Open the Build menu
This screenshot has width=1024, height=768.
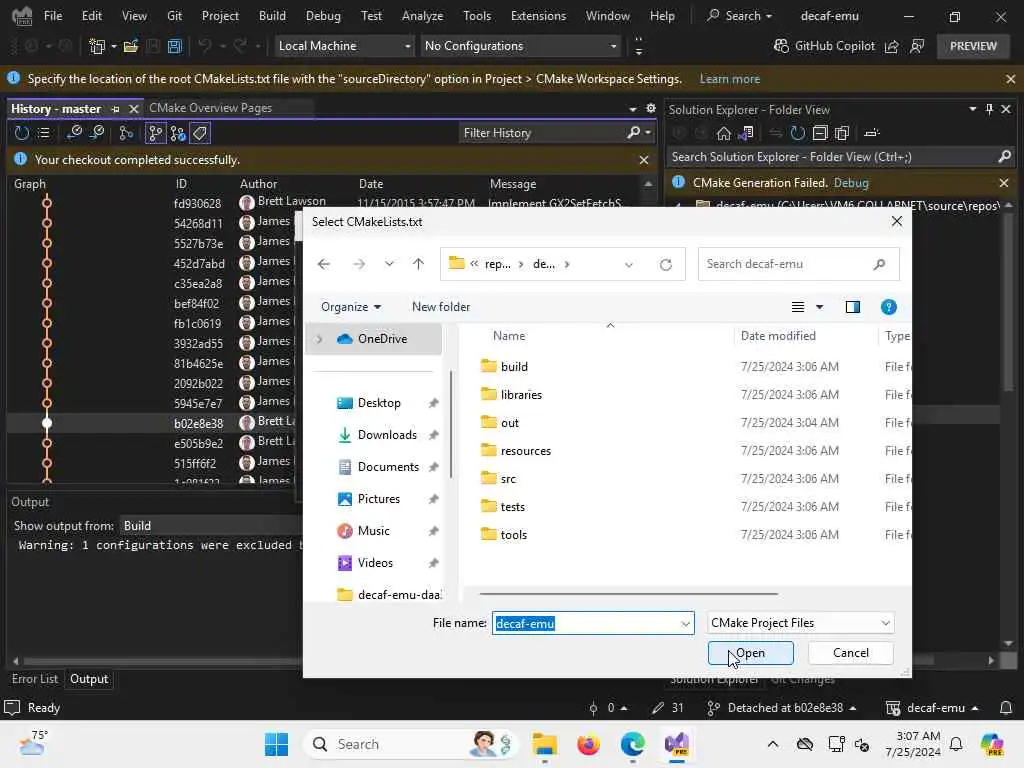pyautogui.click(x=272, y=16)
